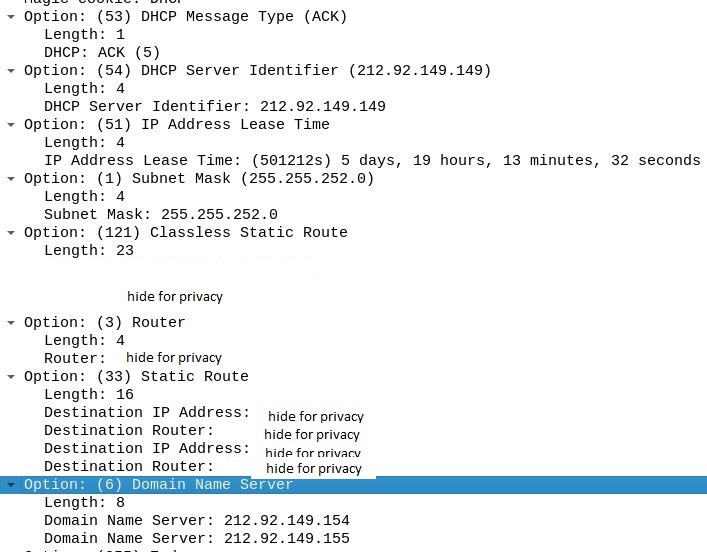Select Subnet Mask: 255.255.252.0 row

click(x=160, y=214)
